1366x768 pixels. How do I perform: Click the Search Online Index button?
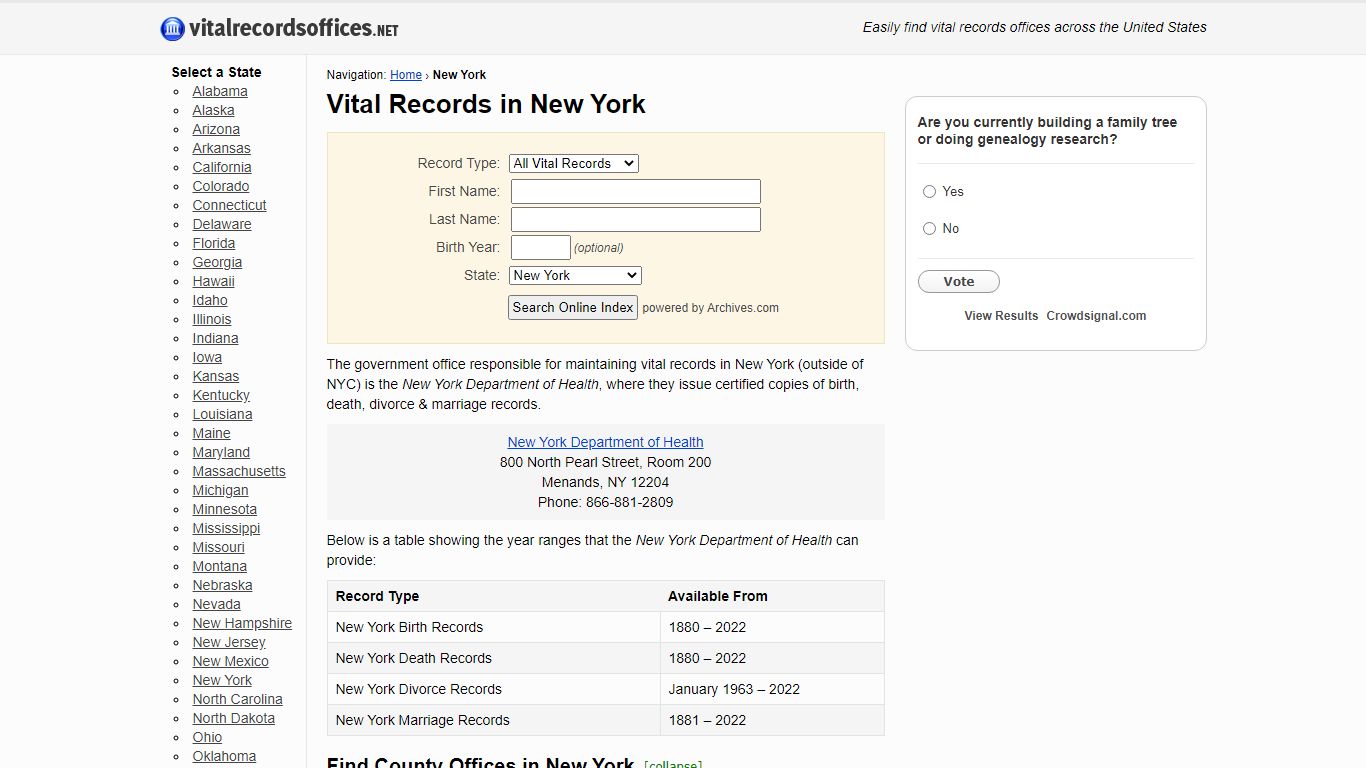coord(573,307)
